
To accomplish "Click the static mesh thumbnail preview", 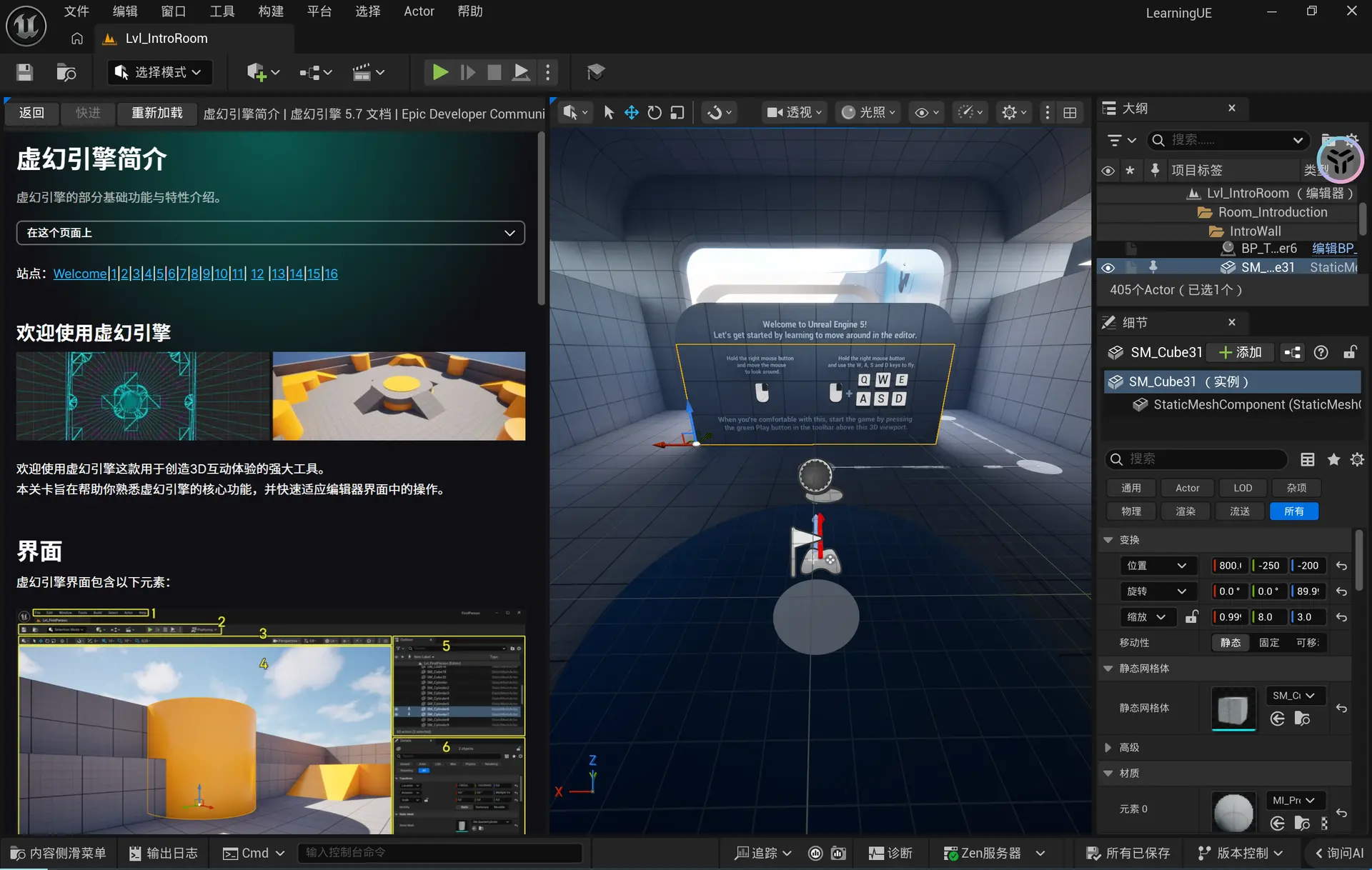I will (x=1233, y=709).
